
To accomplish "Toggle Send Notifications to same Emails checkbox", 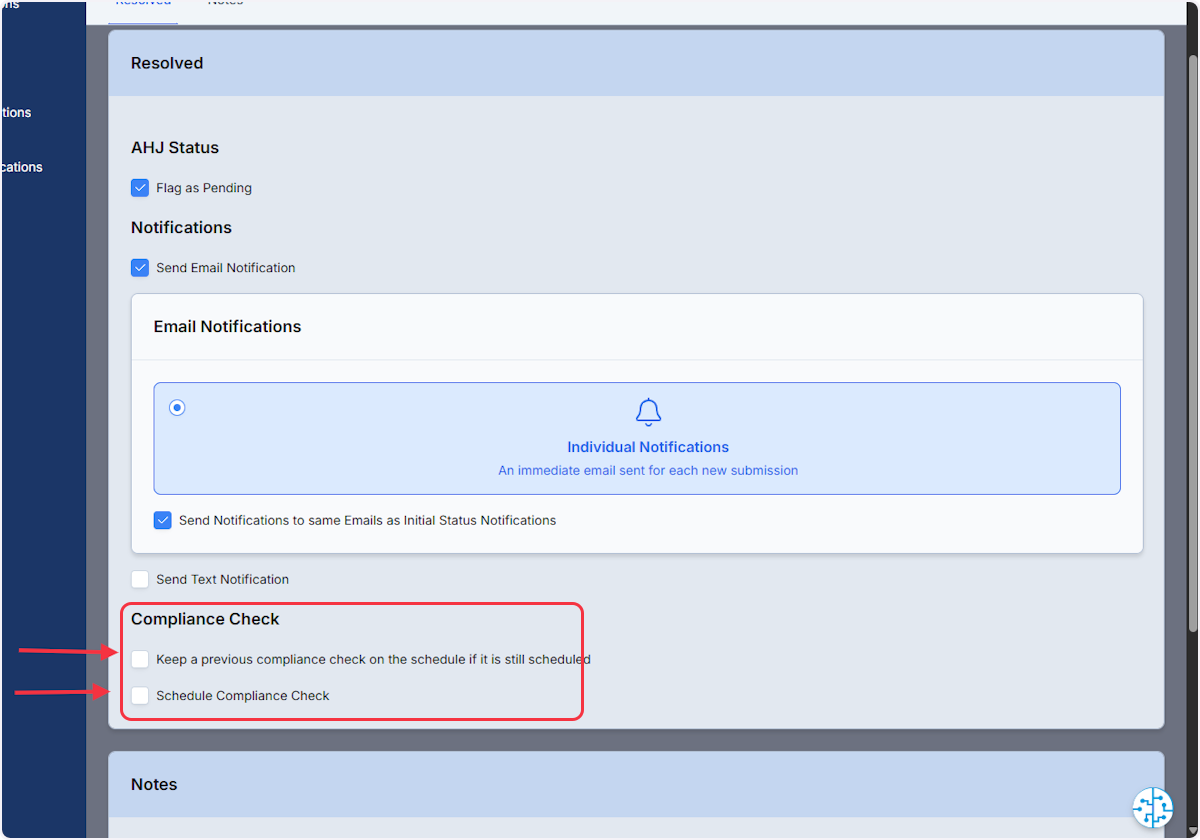I will [163, 520].
